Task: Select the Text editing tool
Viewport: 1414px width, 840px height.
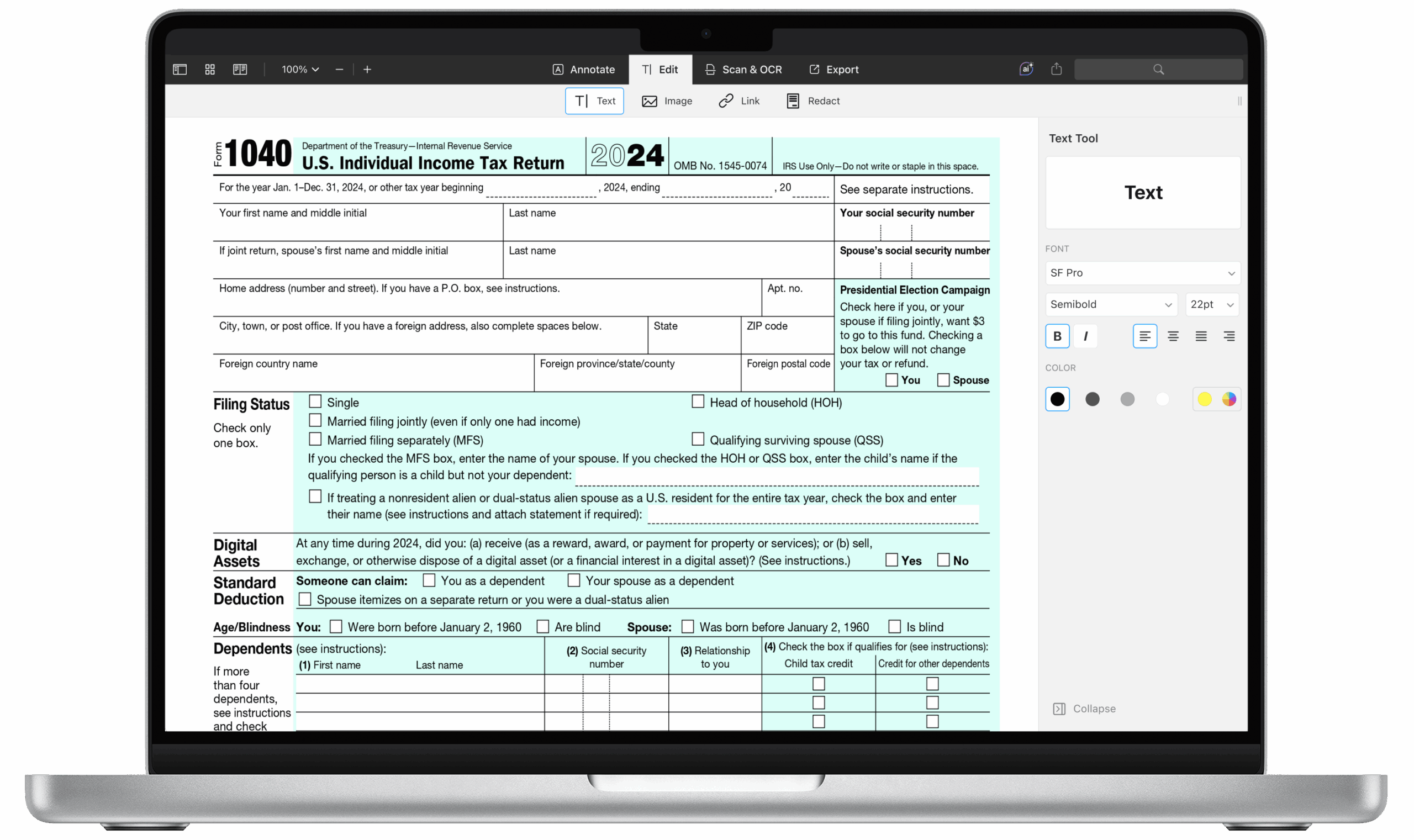Action: pyautogui.click(x=593, y=101)
